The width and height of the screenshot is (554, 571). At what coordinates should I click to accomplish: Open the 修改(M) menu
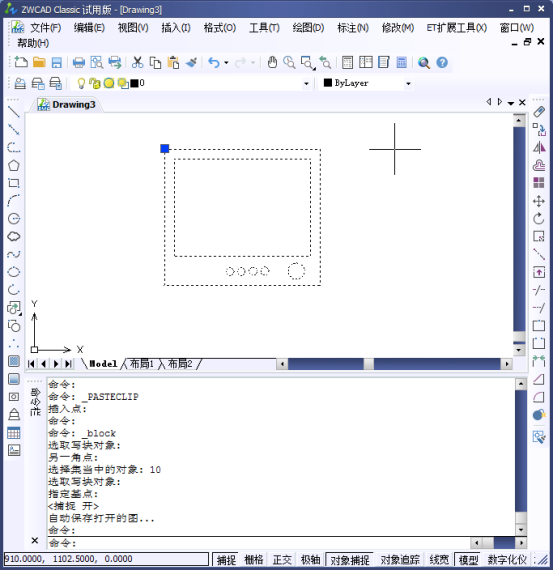pyautogui.click(x=398, y=28)
